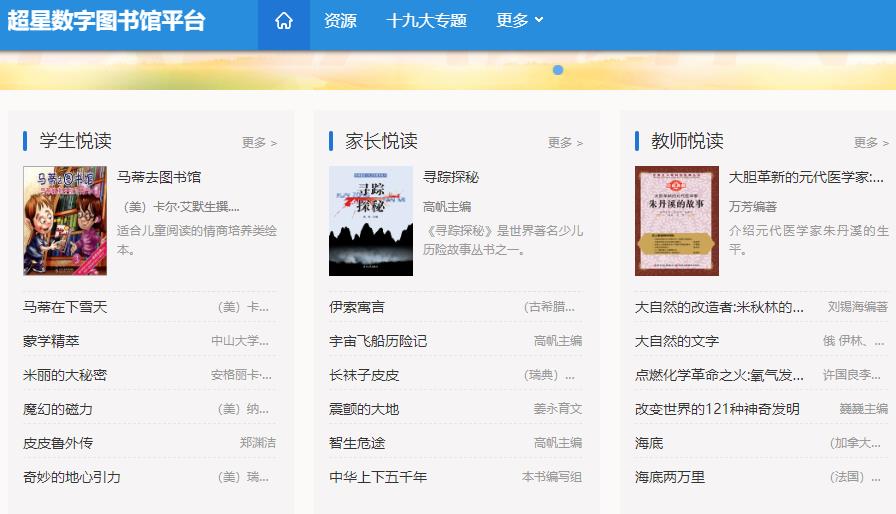Viewport: 896px width, 514px height.
Task: Click 更多 in the 家长悦读 section
Action: tap(565, 142)
